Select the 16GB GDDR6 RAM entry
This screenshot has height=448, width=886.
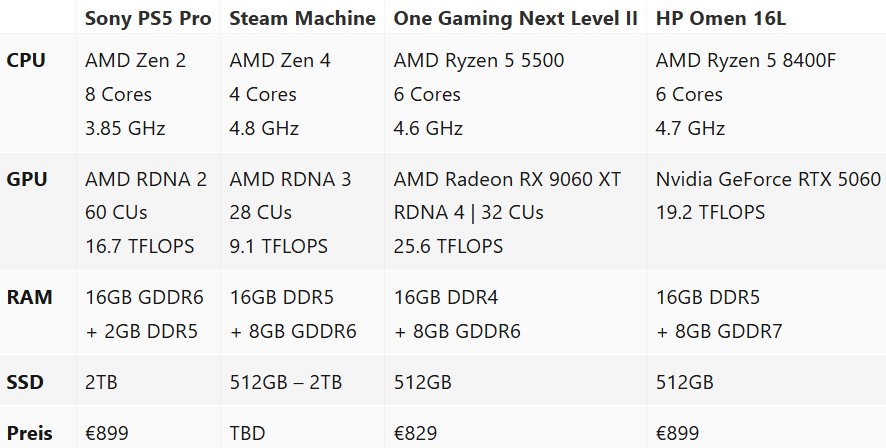pos(142,297)
